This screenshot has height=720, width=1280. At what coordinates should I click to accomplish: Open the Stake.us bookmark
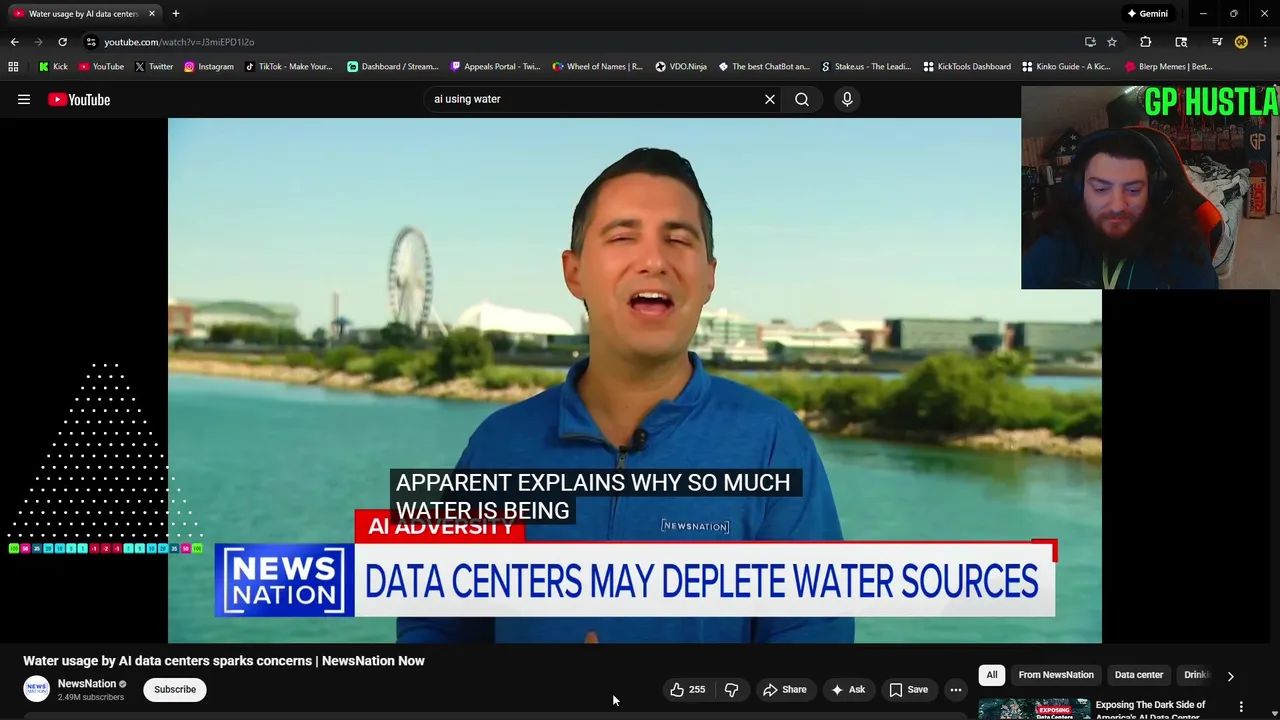[866, 67]
